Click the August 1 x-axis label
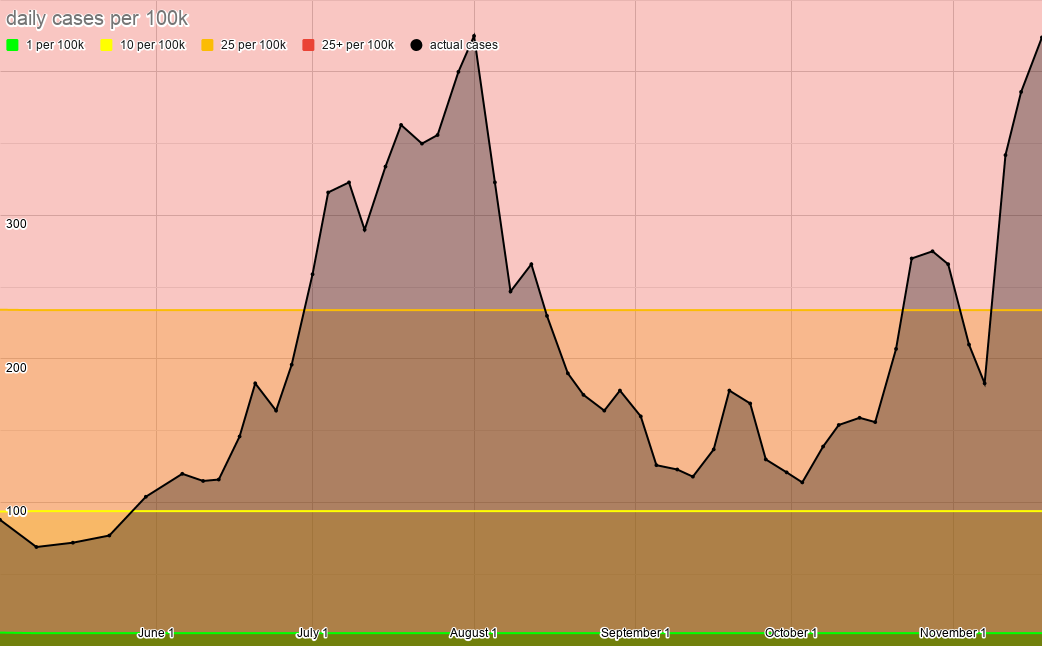The width and height of the screenshot is (1042, 646). click(x=474, y=633)
